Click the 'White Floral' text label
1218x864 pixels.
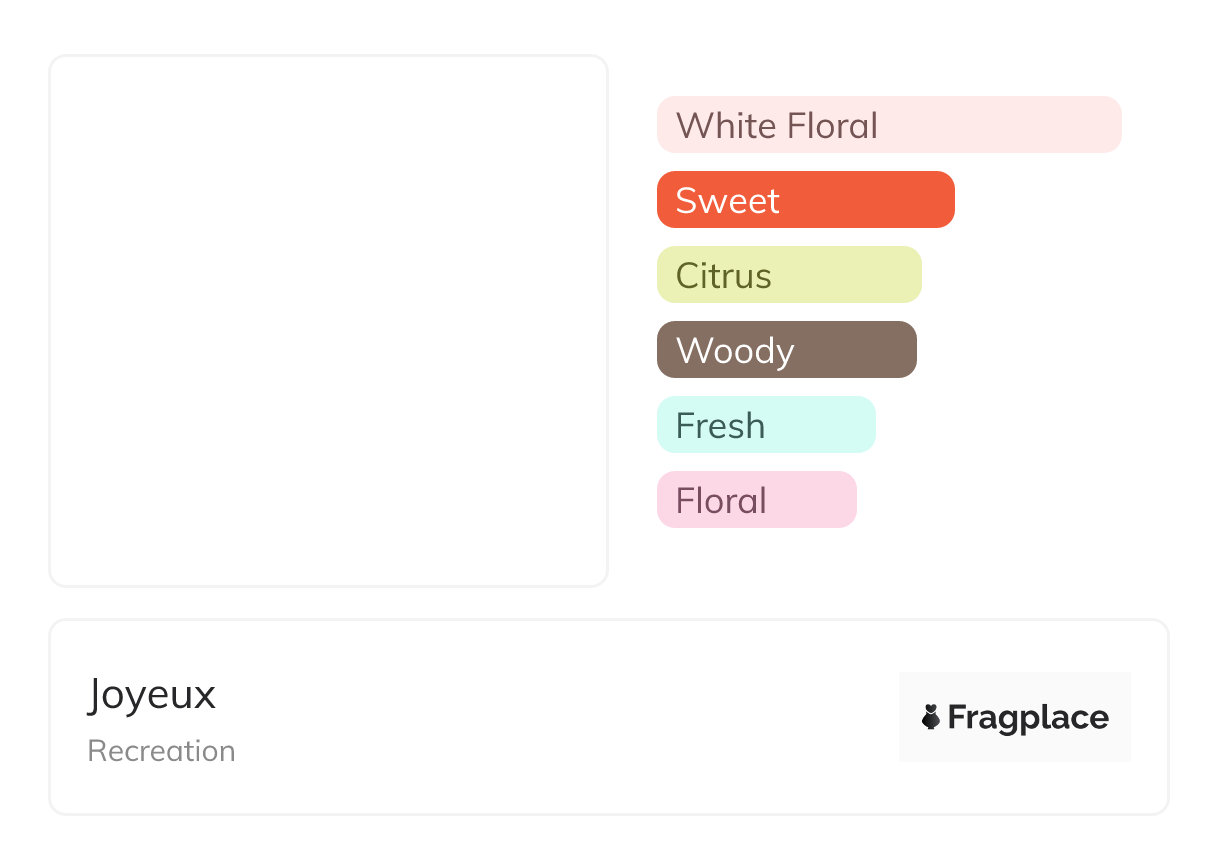[x=776, y=126]
